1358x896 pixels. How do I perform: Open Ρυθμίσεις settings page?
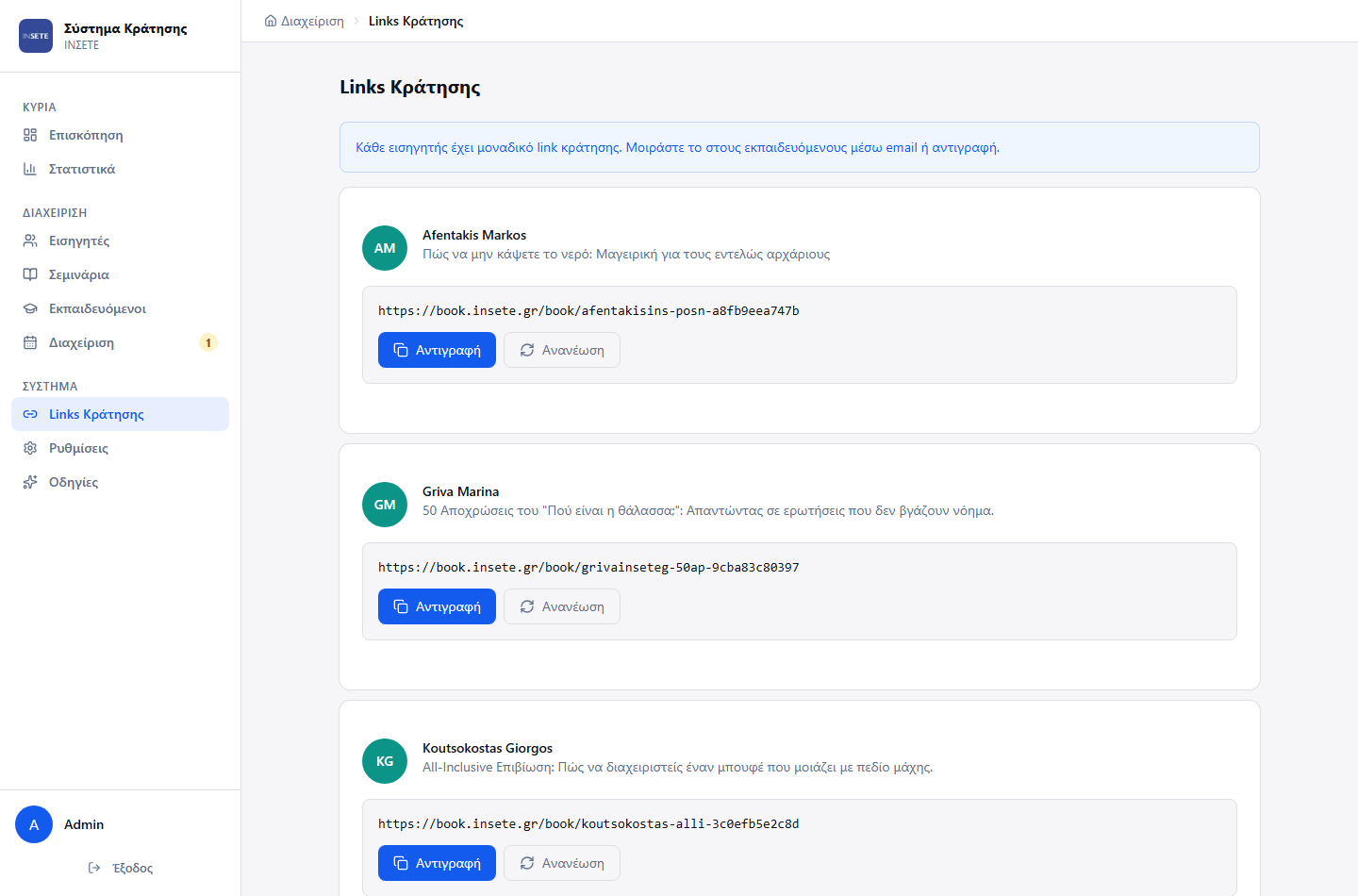[x=120, y=448]
